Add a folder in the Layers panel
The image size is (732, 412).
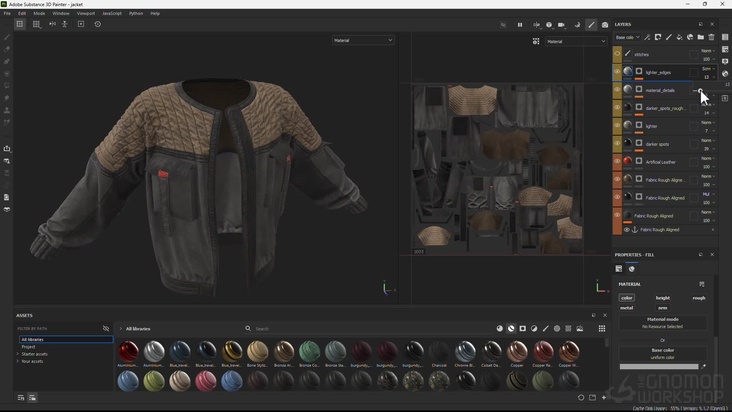(x=701, y=37)
